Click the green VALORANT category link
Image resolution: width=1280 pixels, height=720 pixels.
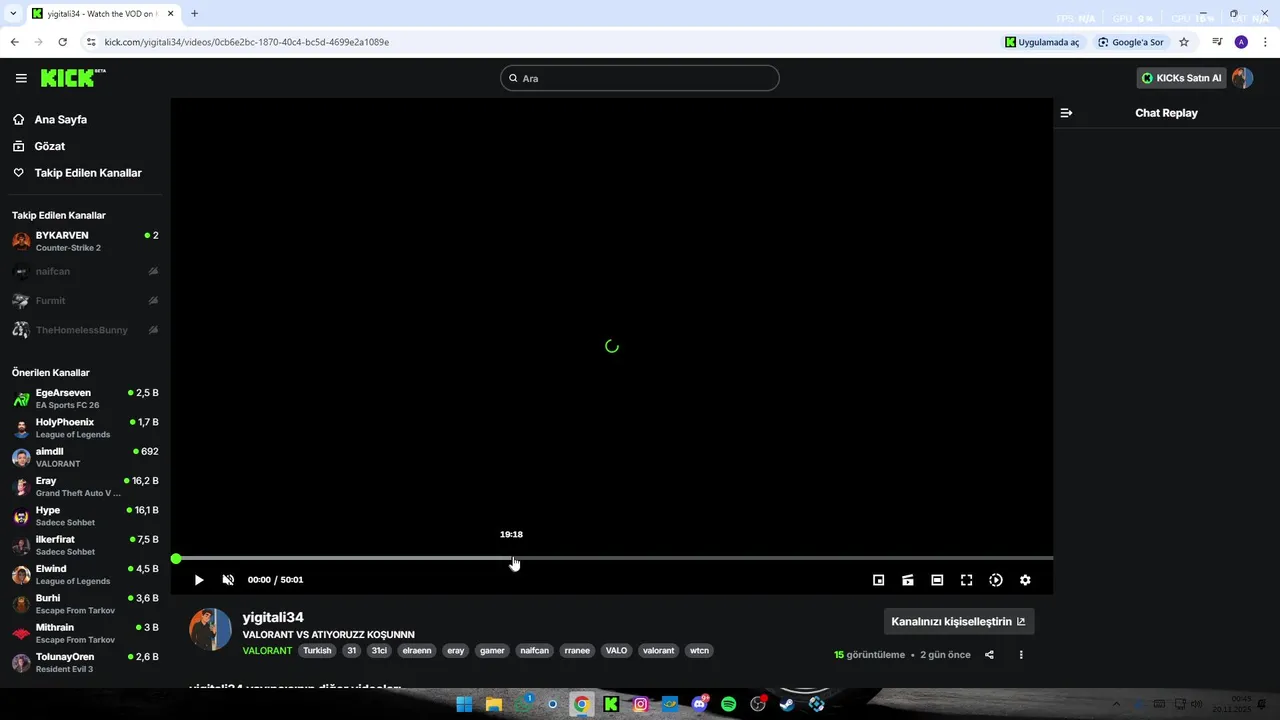267,650
